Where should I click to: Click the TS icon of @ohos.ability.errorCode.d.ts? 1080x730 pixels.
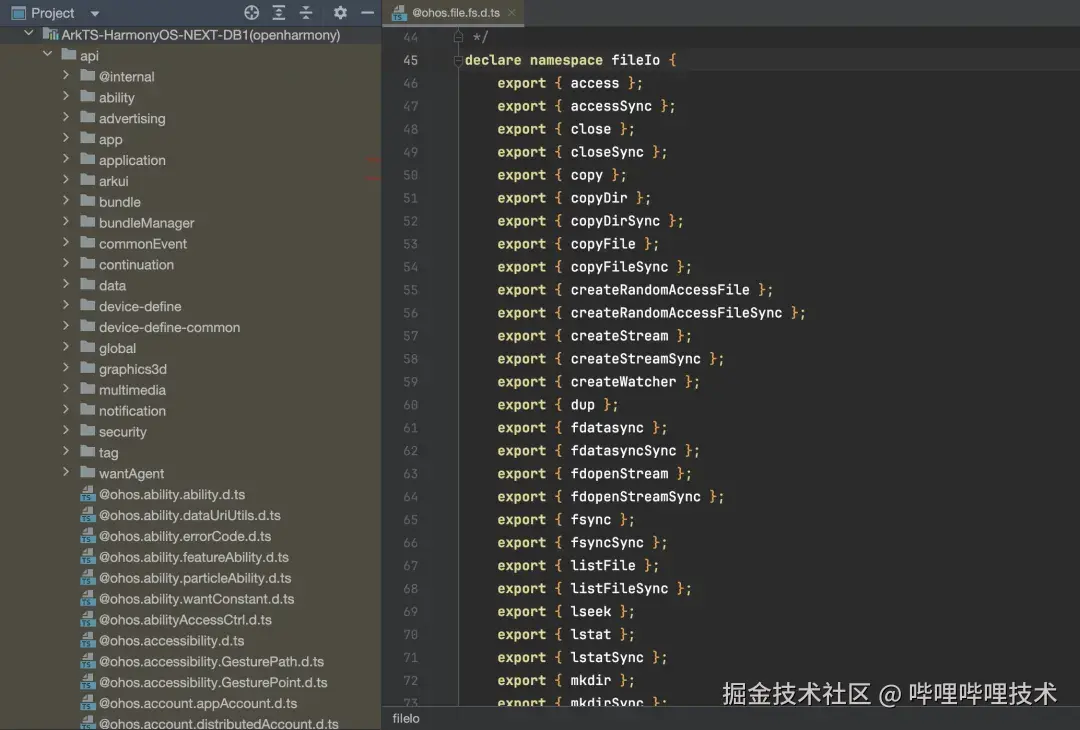click(x=87, y=535)
